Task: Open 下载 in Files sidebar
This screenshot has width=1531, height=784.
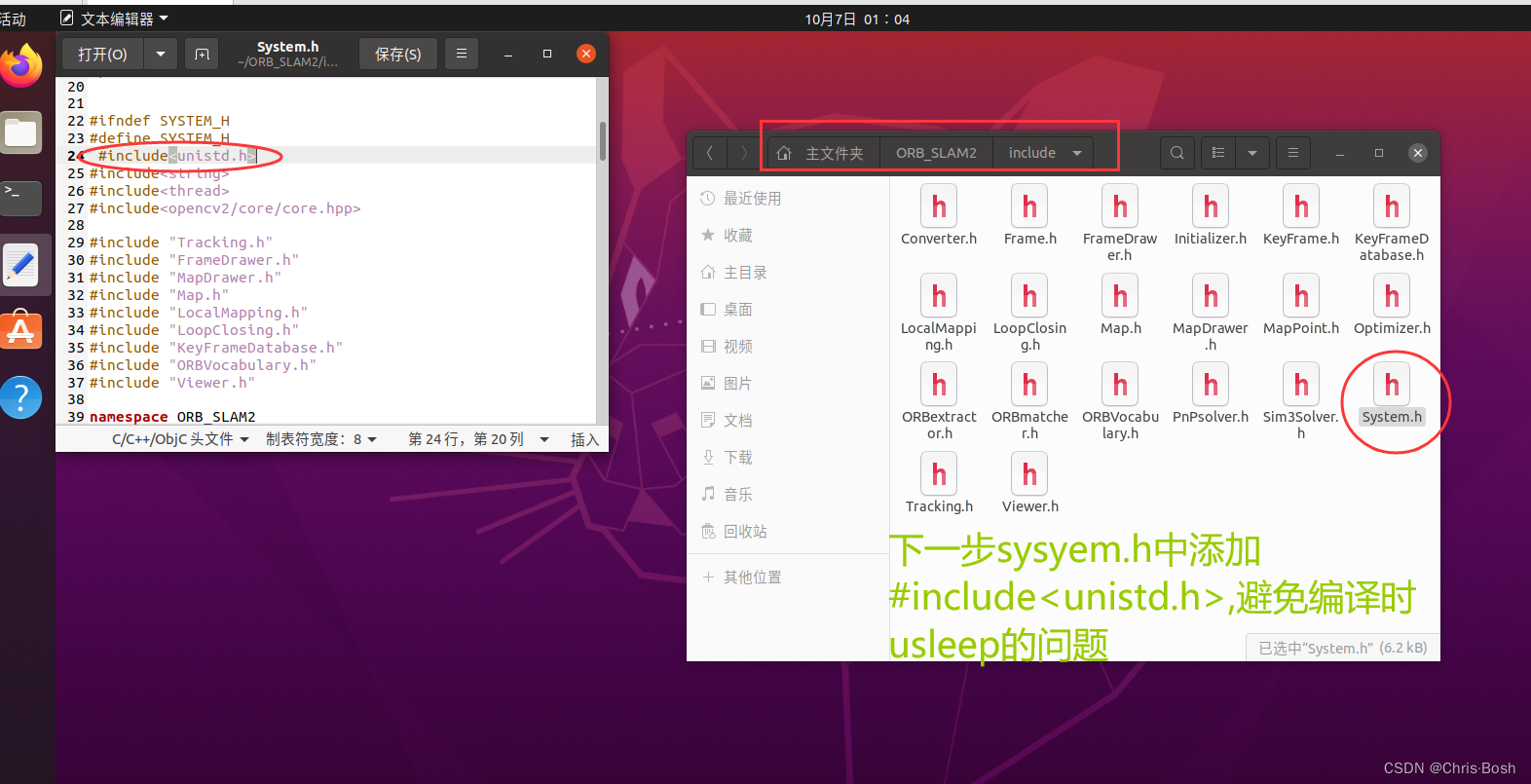Action: click(788, 458)
